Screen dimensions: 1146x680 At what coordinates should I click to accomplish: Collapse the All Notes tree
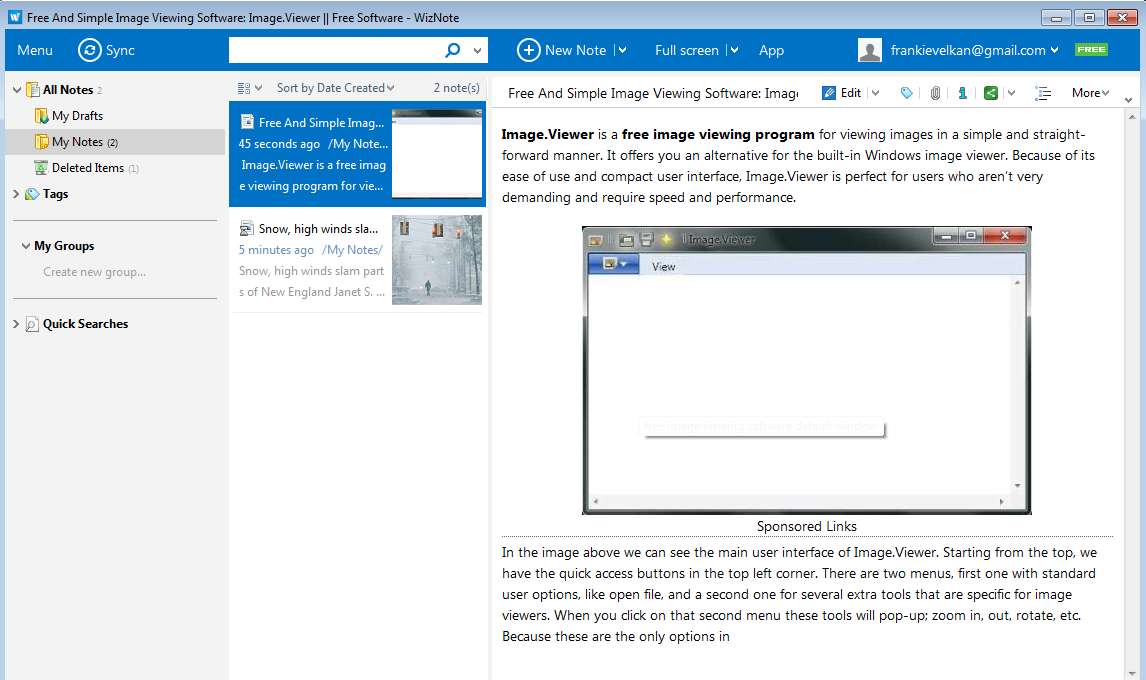click(17, 90)
